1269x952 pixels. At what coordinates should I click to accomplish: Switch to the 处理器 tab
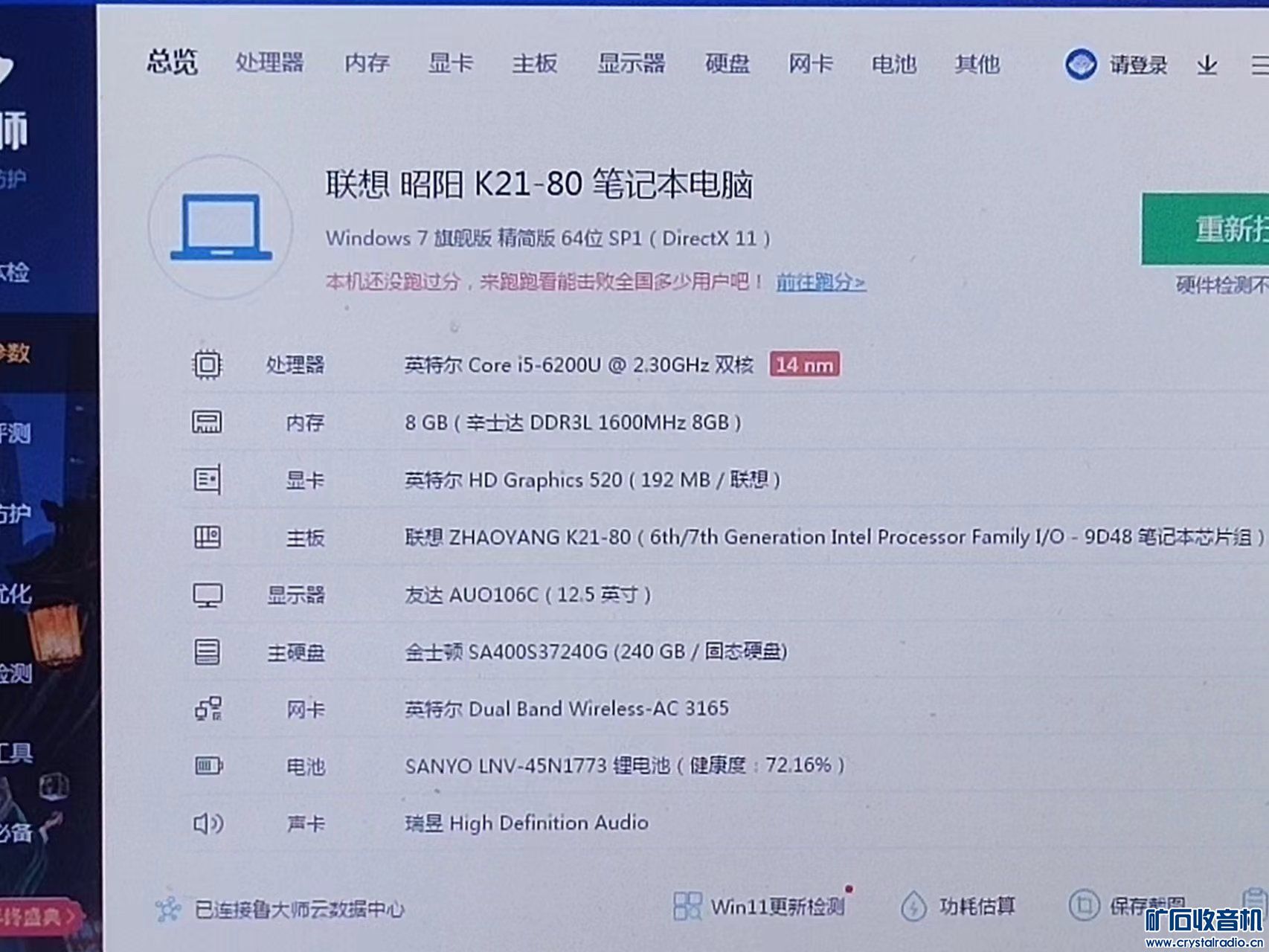(x=269, y=62)
